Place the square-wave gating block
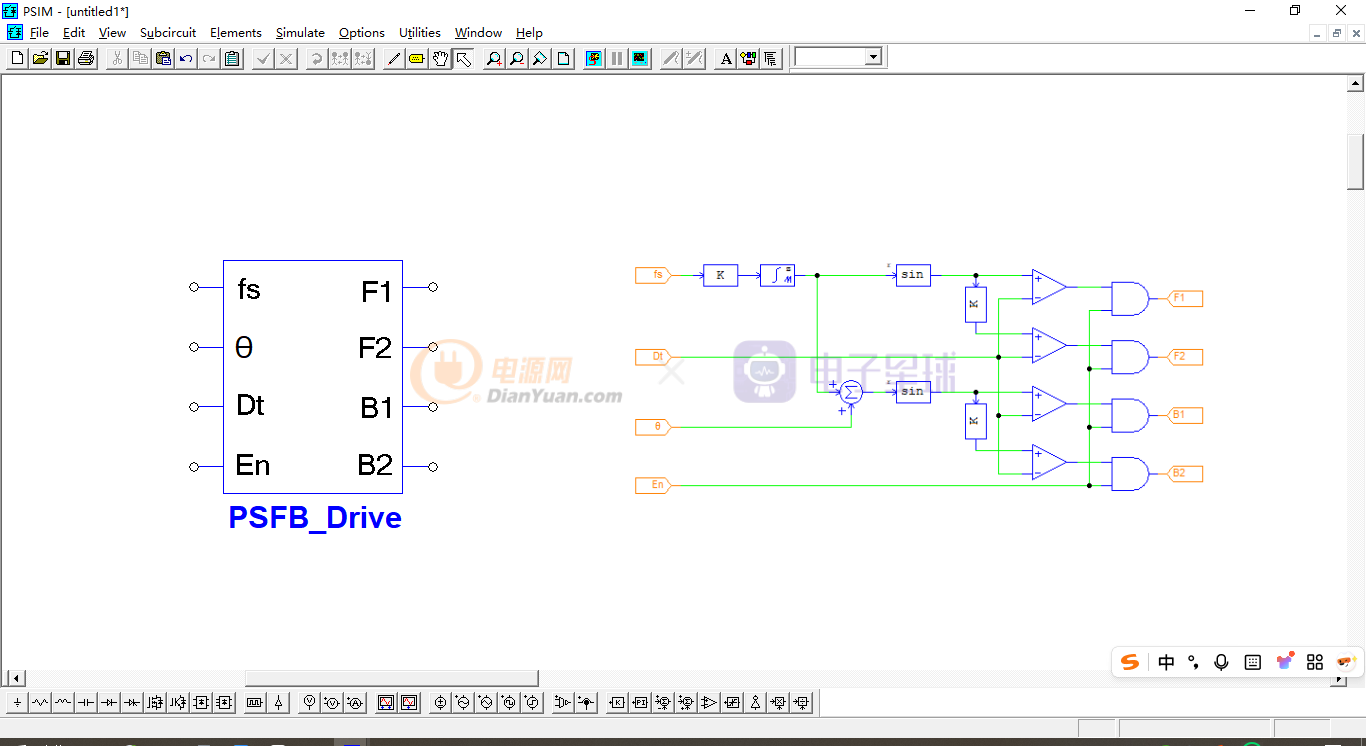Image resolution: width=1366 pixels, height=746 pixels. 254,703
